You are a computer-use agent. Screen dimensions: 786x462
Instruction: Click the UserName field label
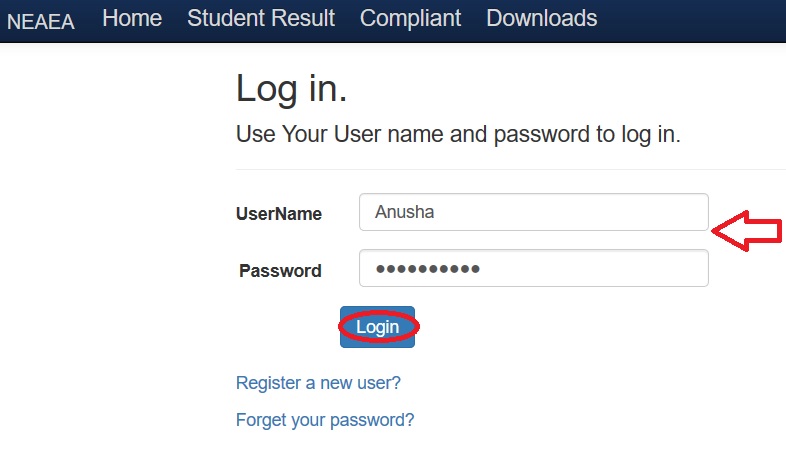click(279, 213)
